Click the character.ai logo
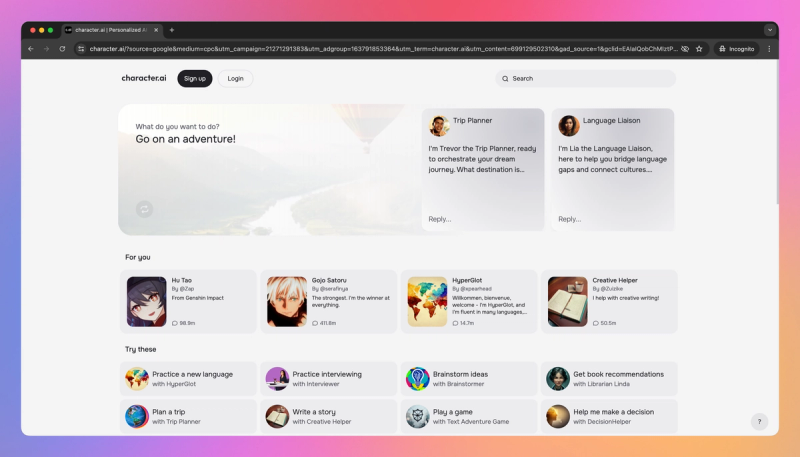Image resolution: width=800 pixels, height=457 pixels. (144, 78)
